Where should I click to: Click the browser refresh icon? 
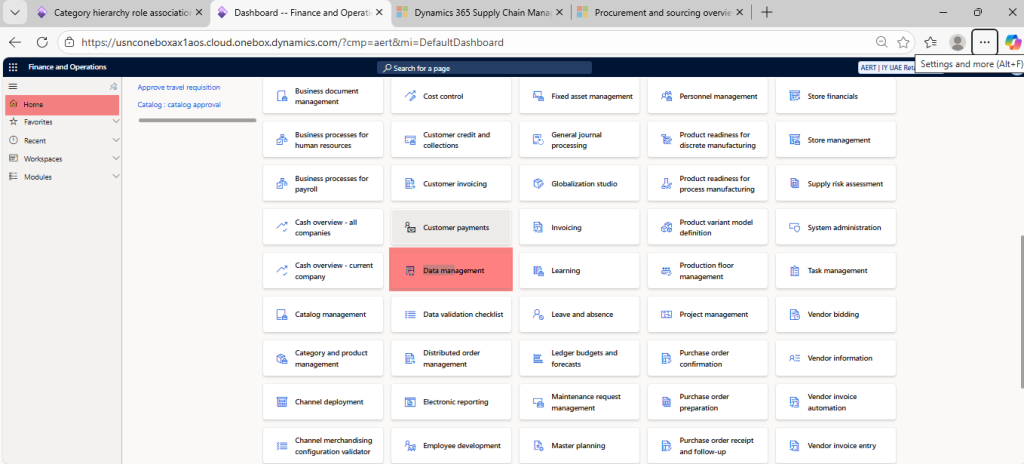(x=42, y=42)
